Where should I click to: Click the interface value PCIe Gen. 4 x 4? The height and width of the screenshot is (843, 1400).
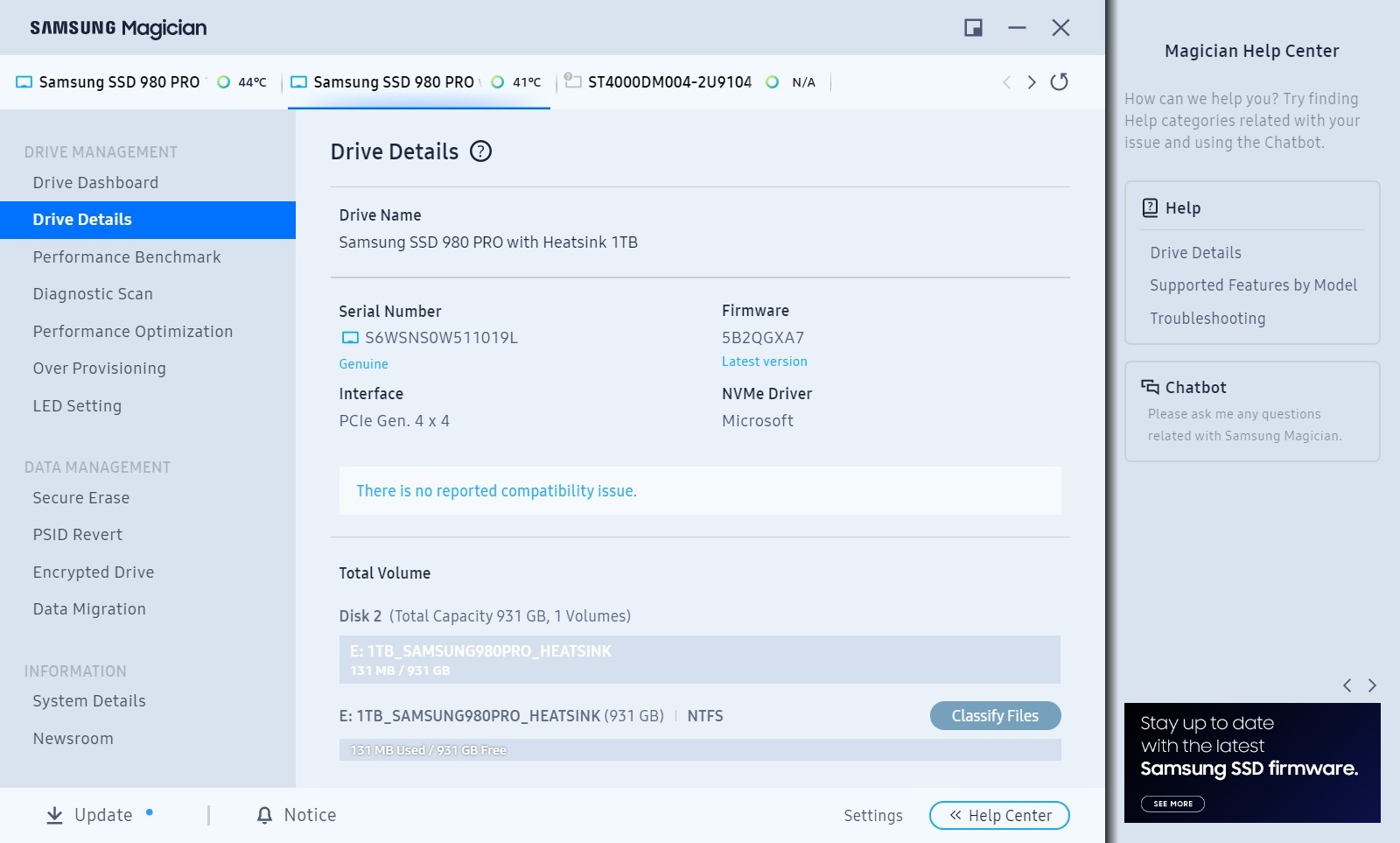[x=395, y=421]
